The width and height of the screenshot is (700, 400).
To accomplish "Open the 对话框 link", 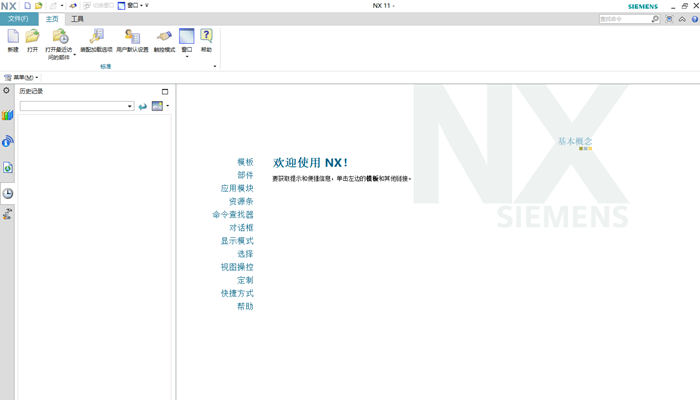I will tap(241, 228).
